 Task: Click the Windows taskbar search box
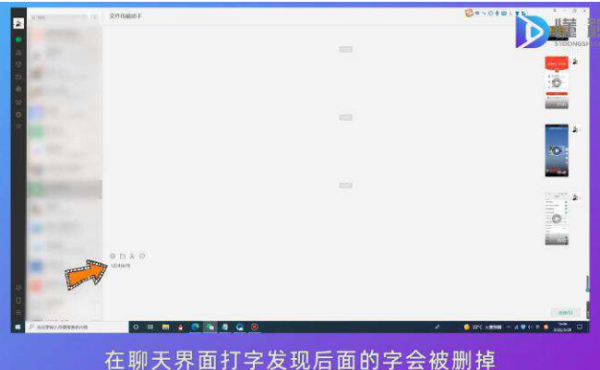[x=77, y=327]
